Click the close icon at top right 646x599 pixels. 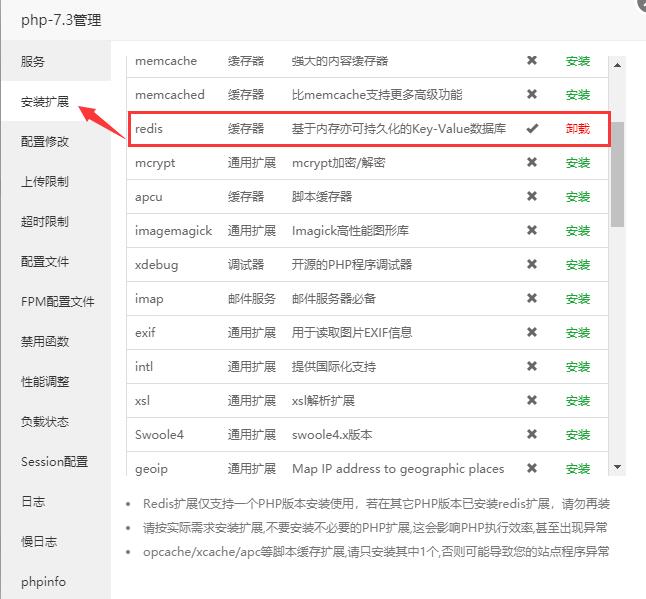[640, 4]
